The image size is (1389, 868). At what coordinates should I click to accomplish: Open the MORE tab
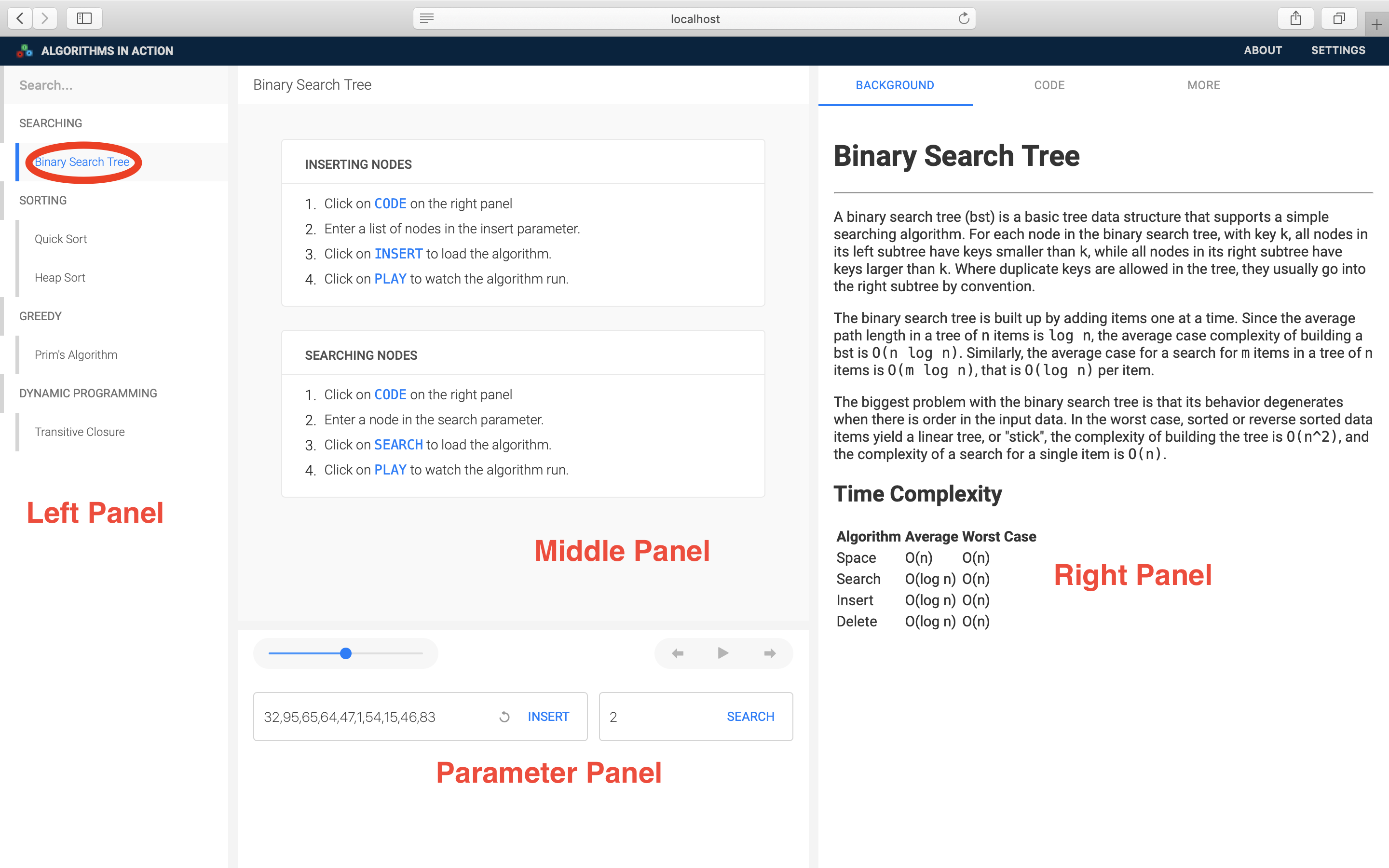pyautogui.click(x=1204, y=85)
